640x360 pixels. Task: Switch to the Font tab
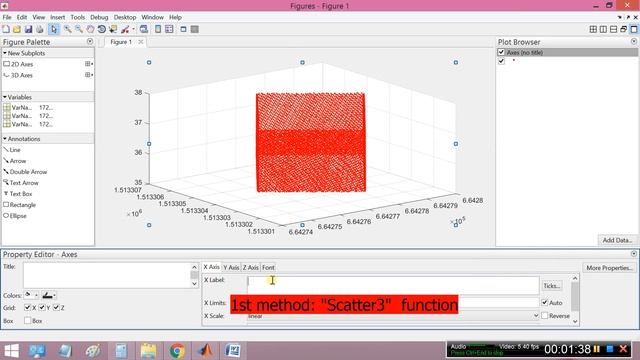tap(268, 267)
